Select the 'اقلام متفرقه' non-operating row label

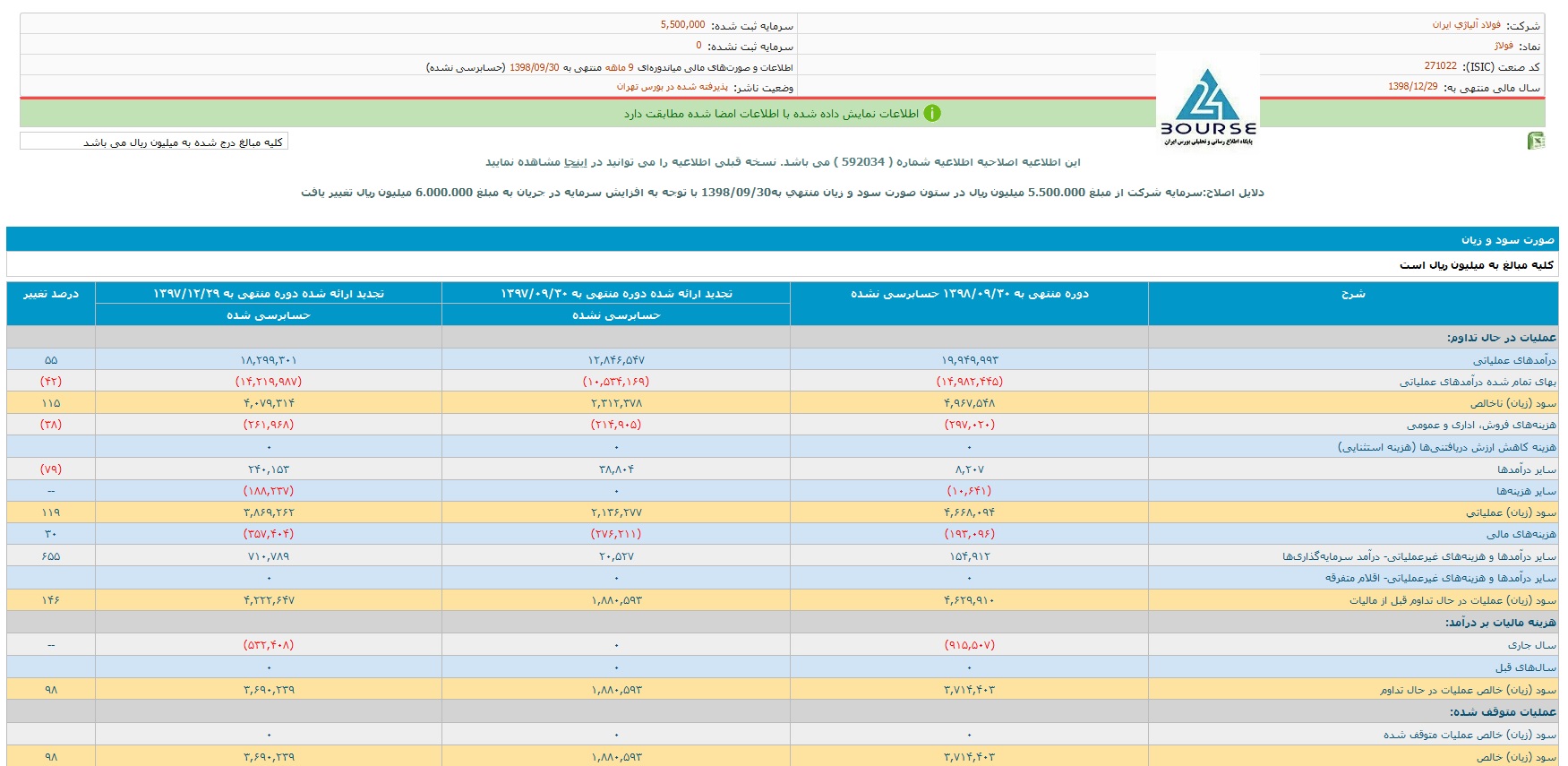tap(1441, 578)
